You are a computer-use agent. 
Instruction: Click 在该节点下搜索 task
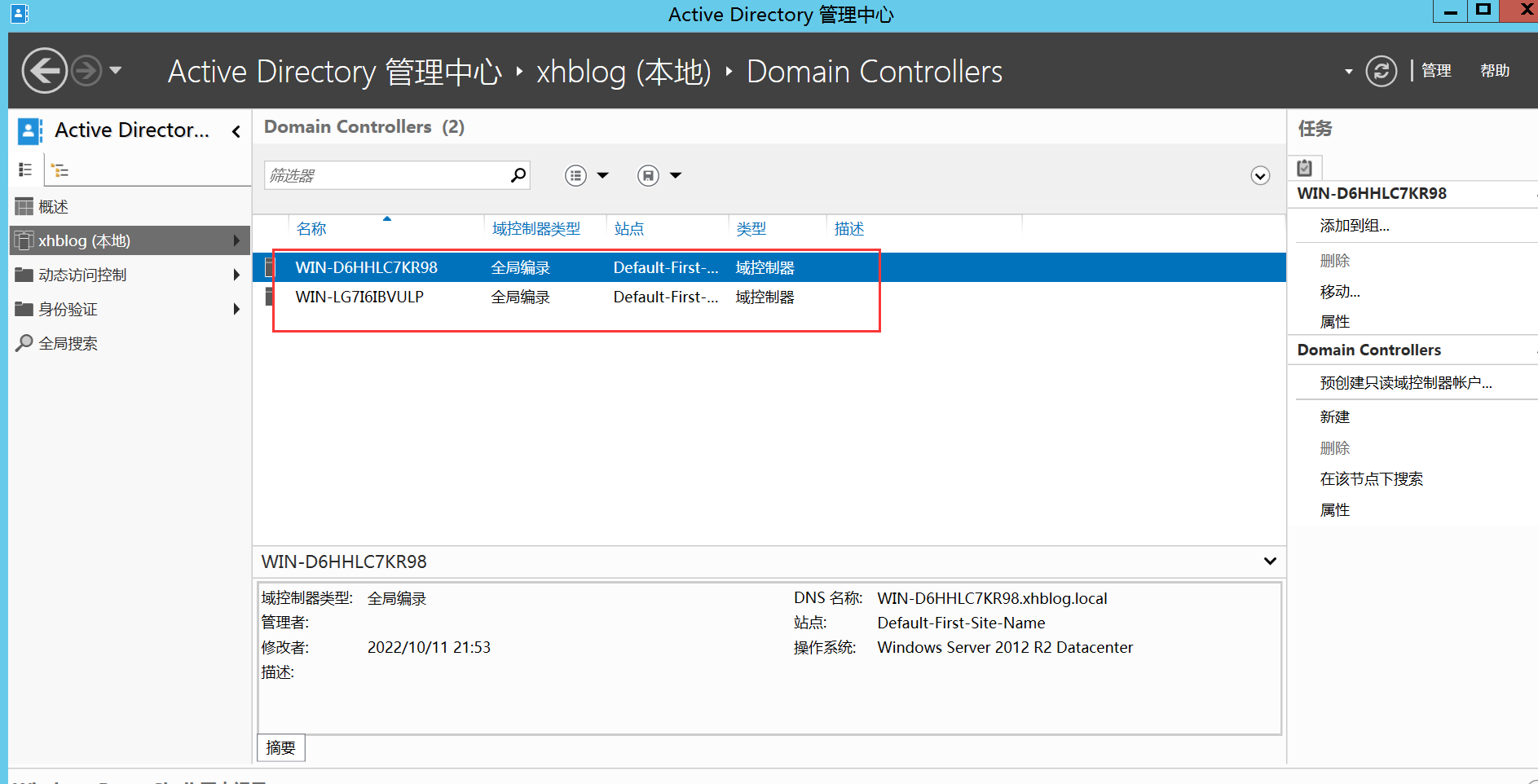coord(1372,479)
